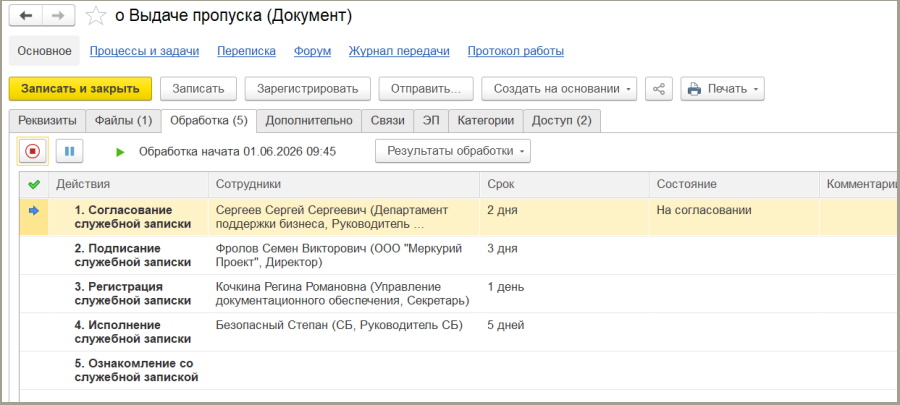The image size is (900, 405).
Task: Select the Основное section
Action: [x=44, y=51]
